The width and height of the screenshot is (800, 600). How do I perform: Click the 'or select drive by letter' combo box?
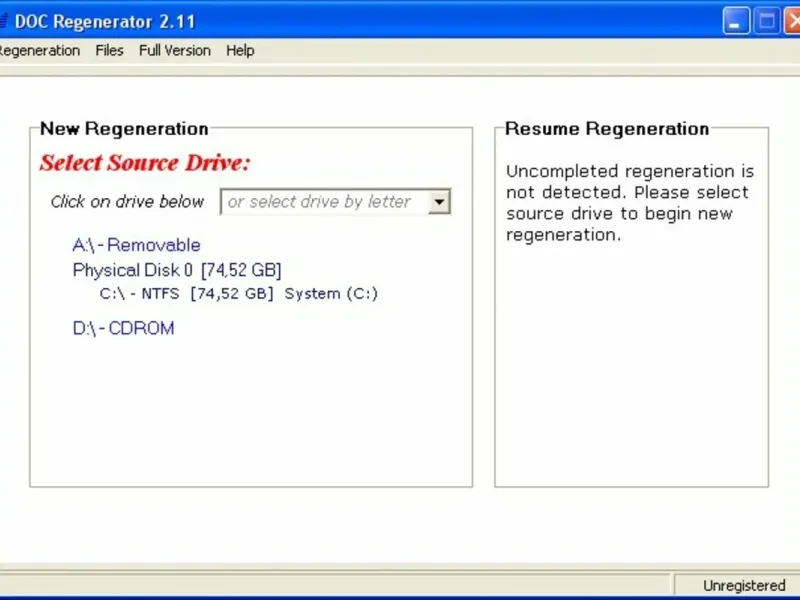pyautogui.click(x=335, y=202)
